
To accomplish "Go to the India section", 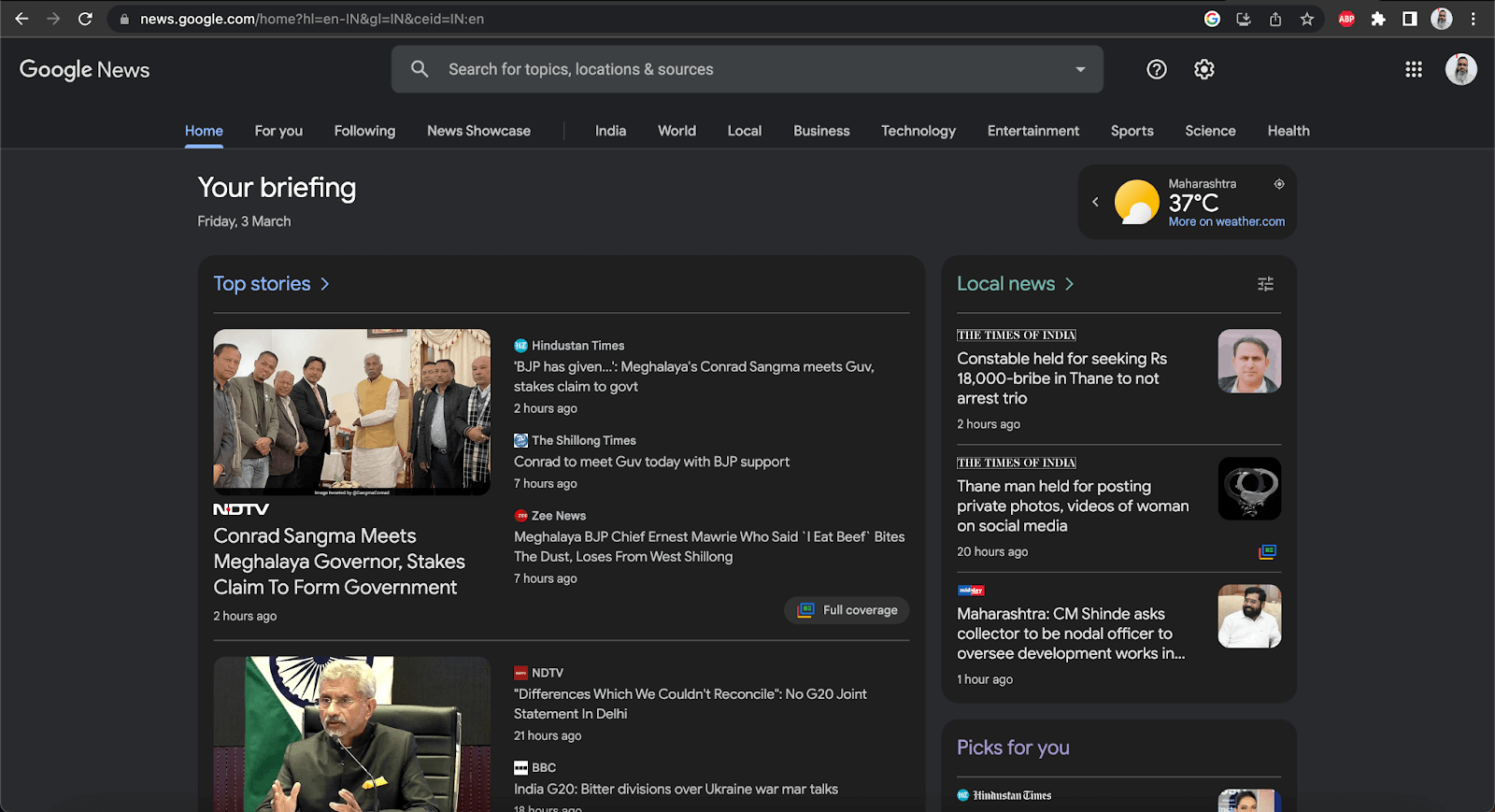I will point(610,131).
